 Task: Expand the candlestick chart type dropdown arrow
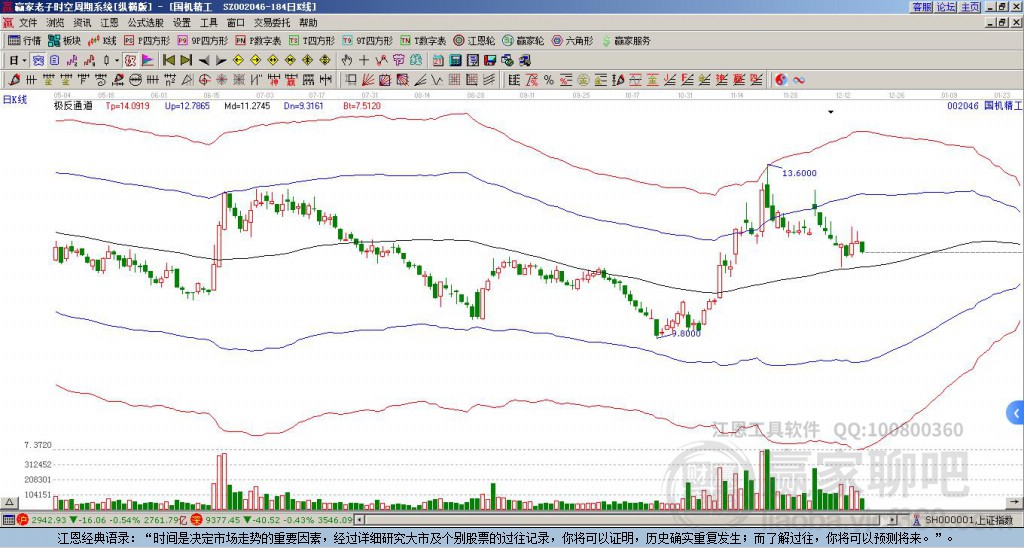(117, 61)
